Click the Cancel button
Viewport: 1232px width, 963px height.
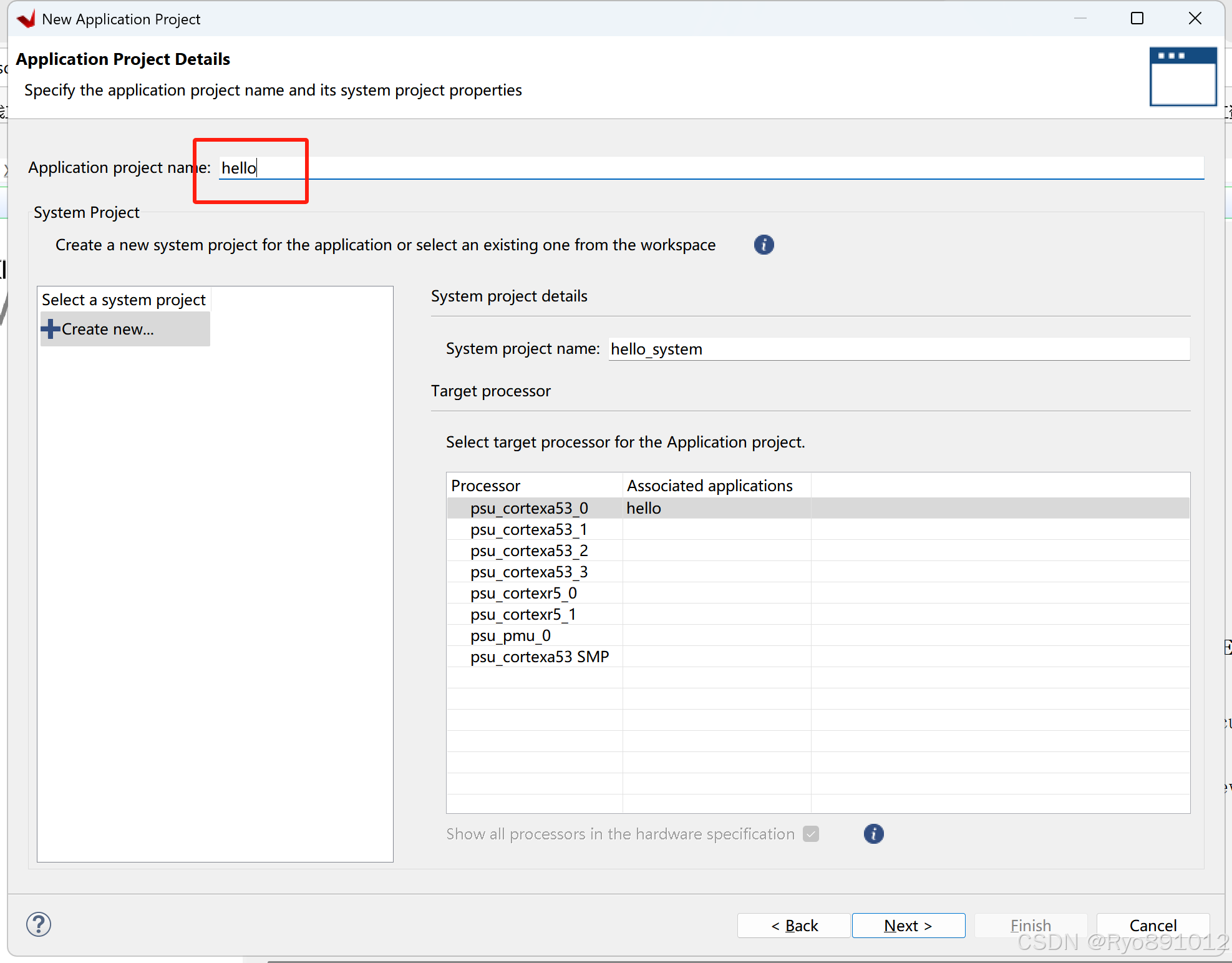(1152, 926)
